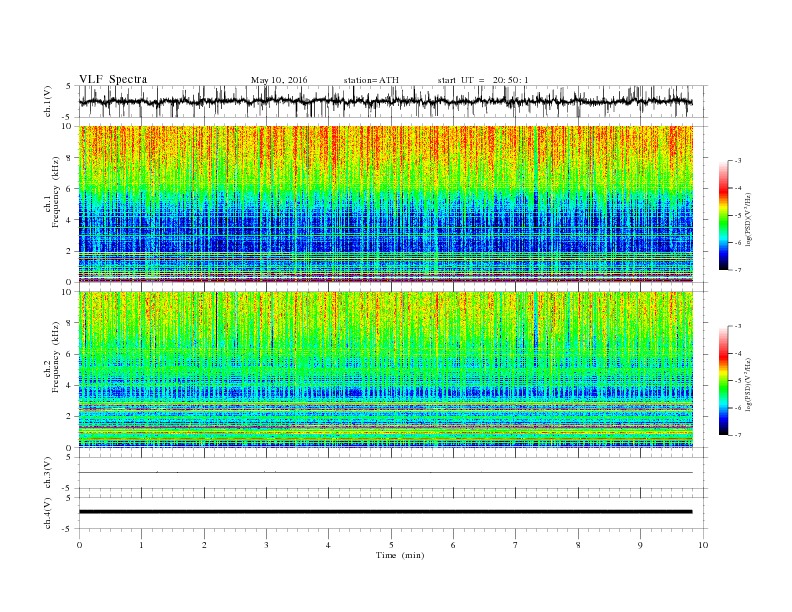Click the "start UT = 20:50: 1" label
Image resolution: width=792 pixels, height=612 pixels.
483,80
